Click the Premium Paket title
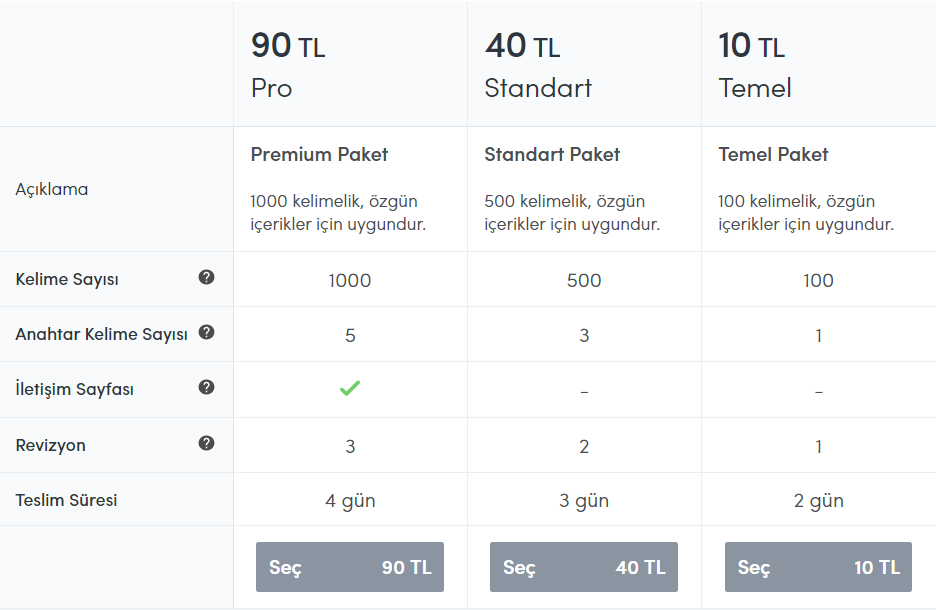The image size is (936, 610). coord(319,155)
